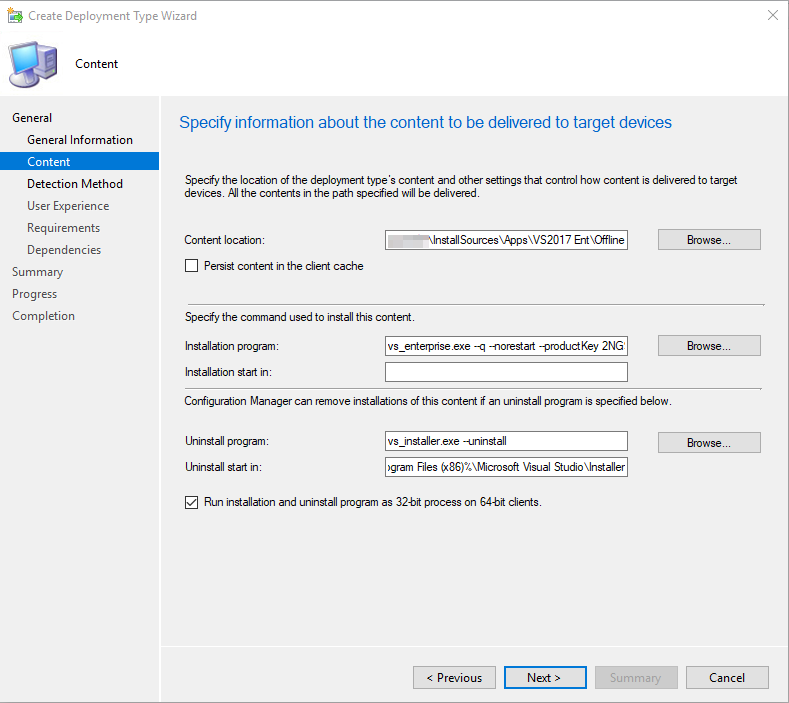Click the wizard icon in title bar
Viewport: 789px width, 703px height.
[15, 16]
